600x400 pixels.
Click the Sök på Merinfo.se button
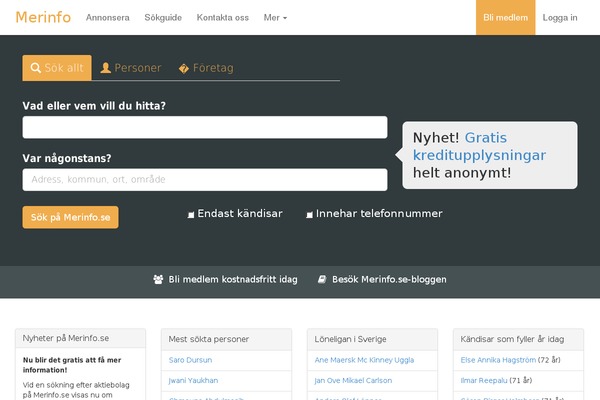click(x=70, y=217)
